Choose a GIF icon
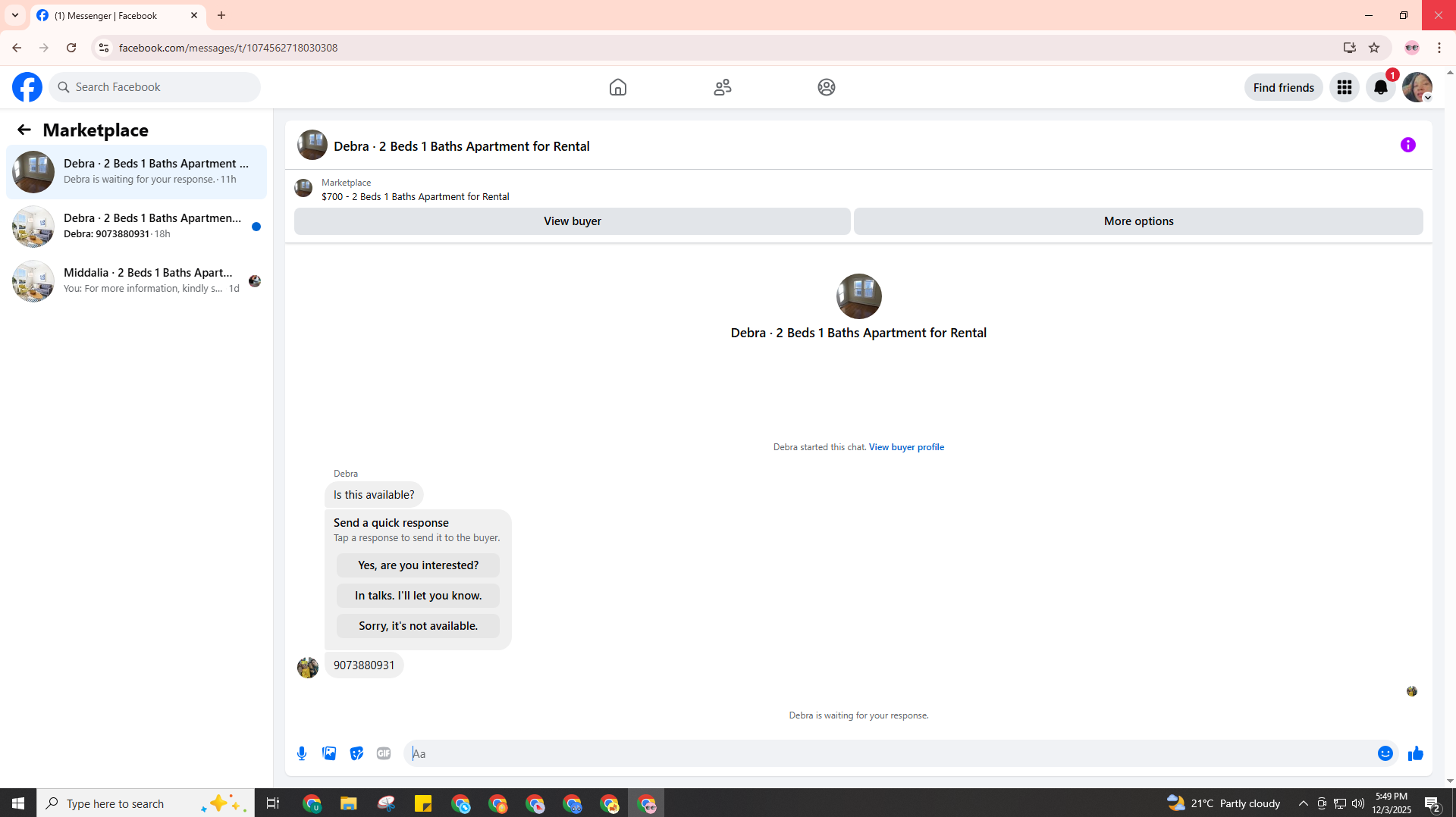This screenshot has height=817, width=1456. (384, 753)
